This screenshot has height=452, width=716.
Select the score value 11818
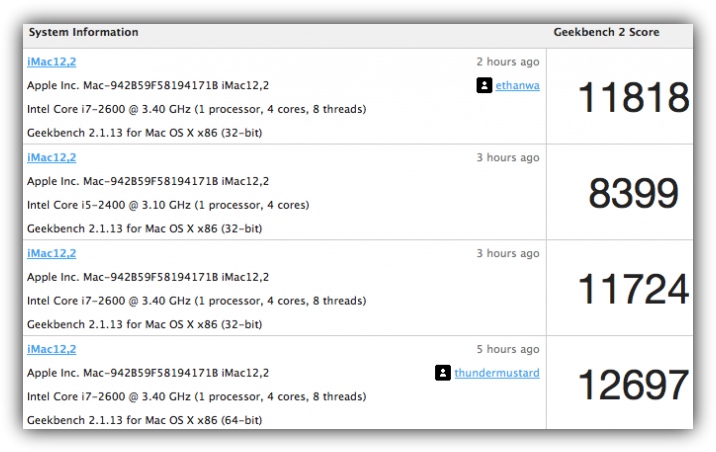[633, 97]
